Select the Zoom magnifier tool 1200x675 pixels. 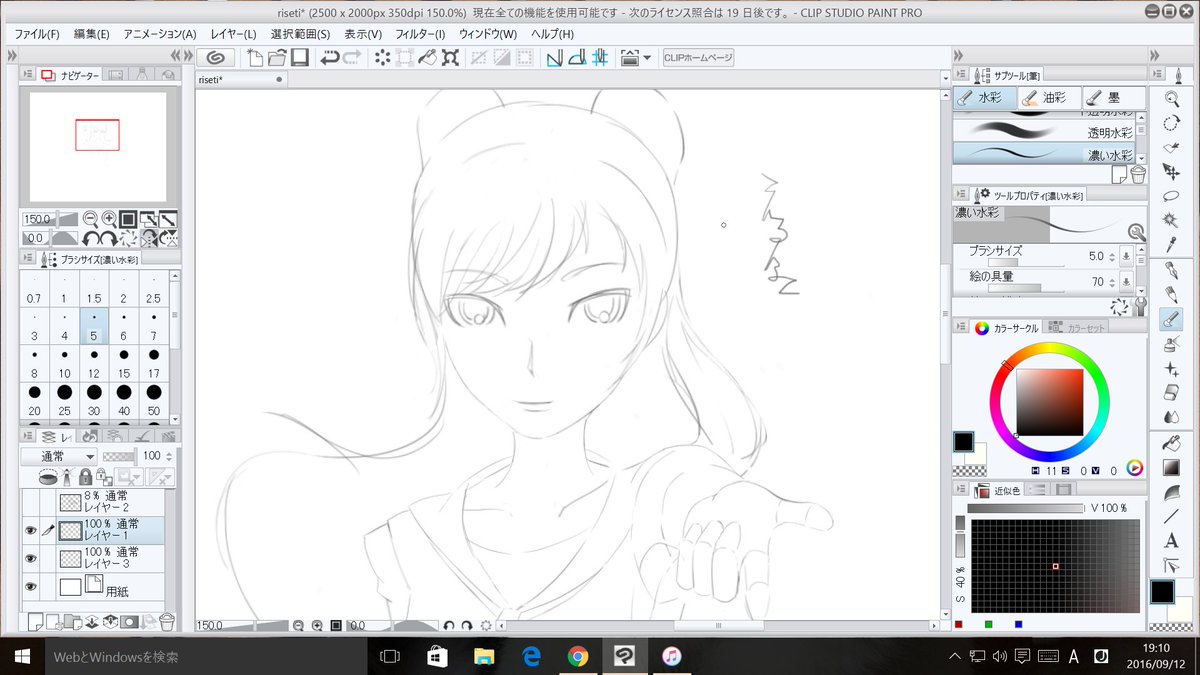pos(1171,98)
